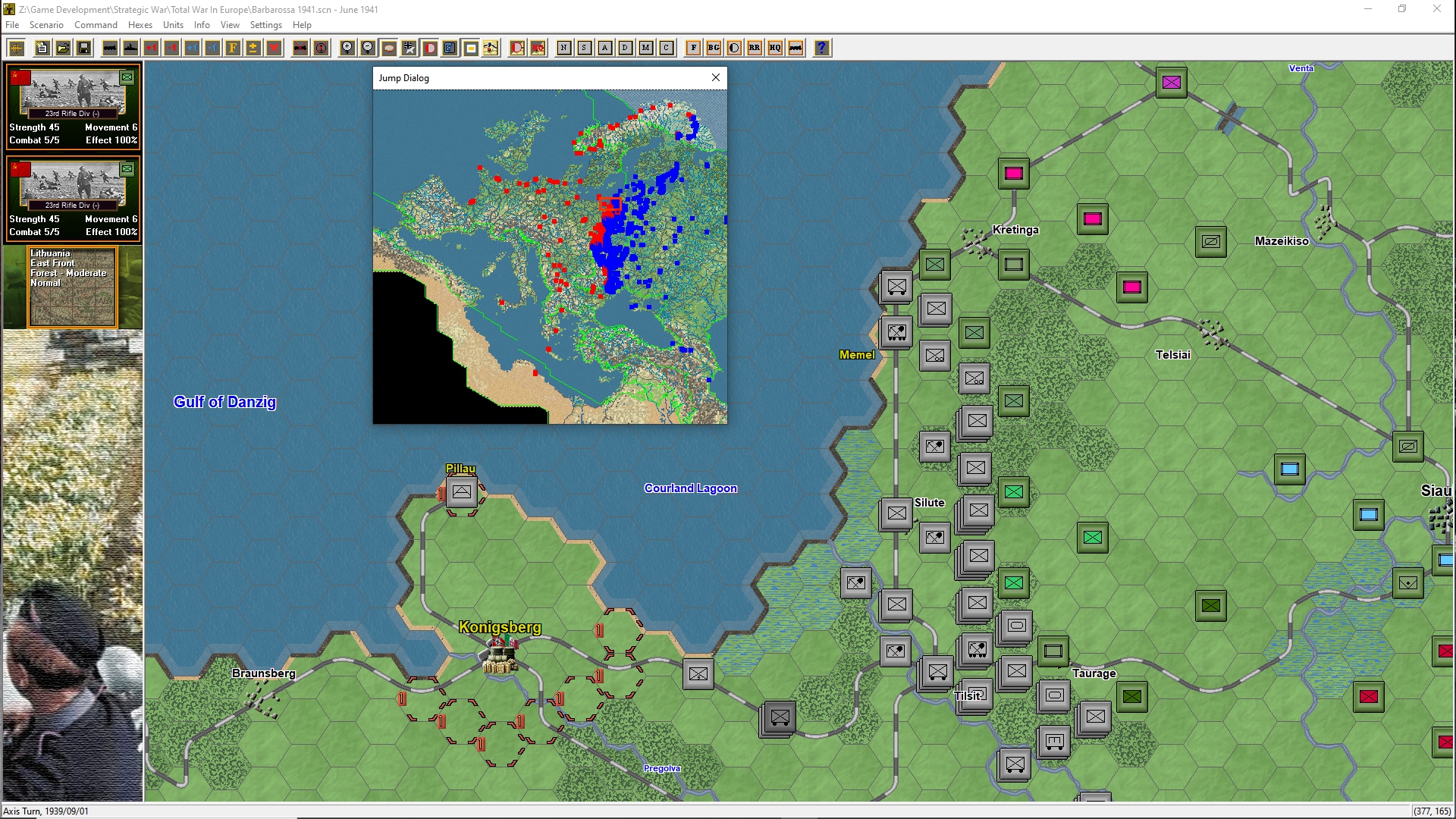This screenshot has height=819, width=1456.
Task: Open the Settings menu
Action: point(266,25)
